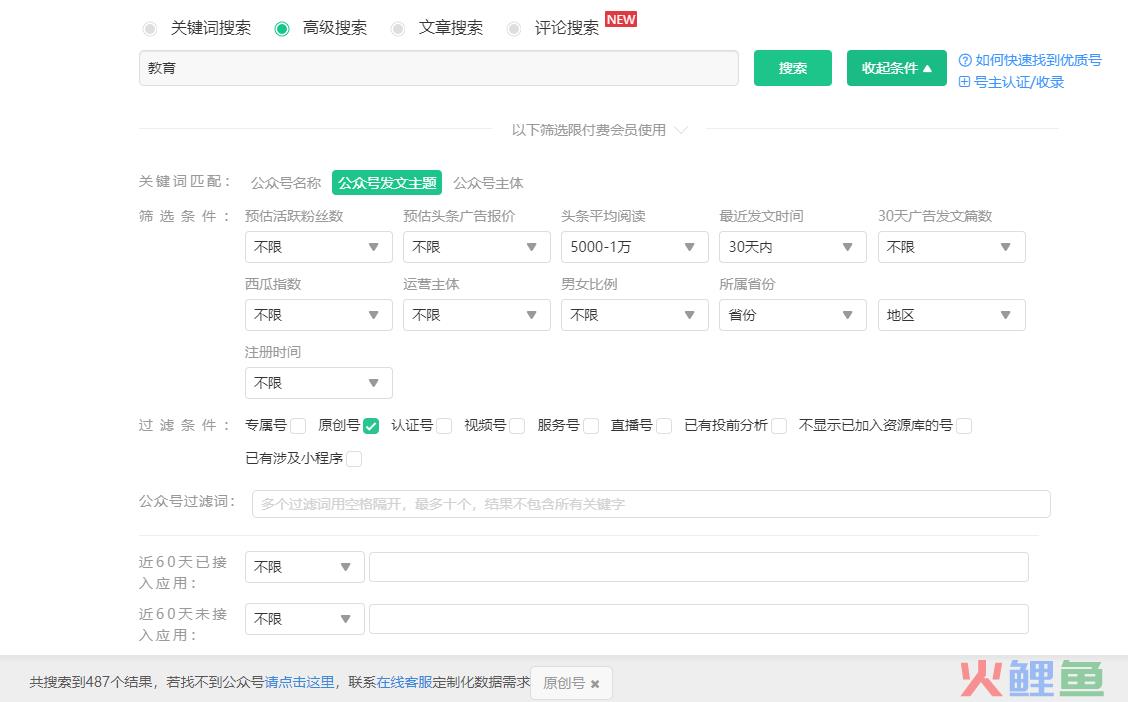Select the 高级搜索 radio option
1128x702 pixels.
pyautogui.click(x=282, y=29)
